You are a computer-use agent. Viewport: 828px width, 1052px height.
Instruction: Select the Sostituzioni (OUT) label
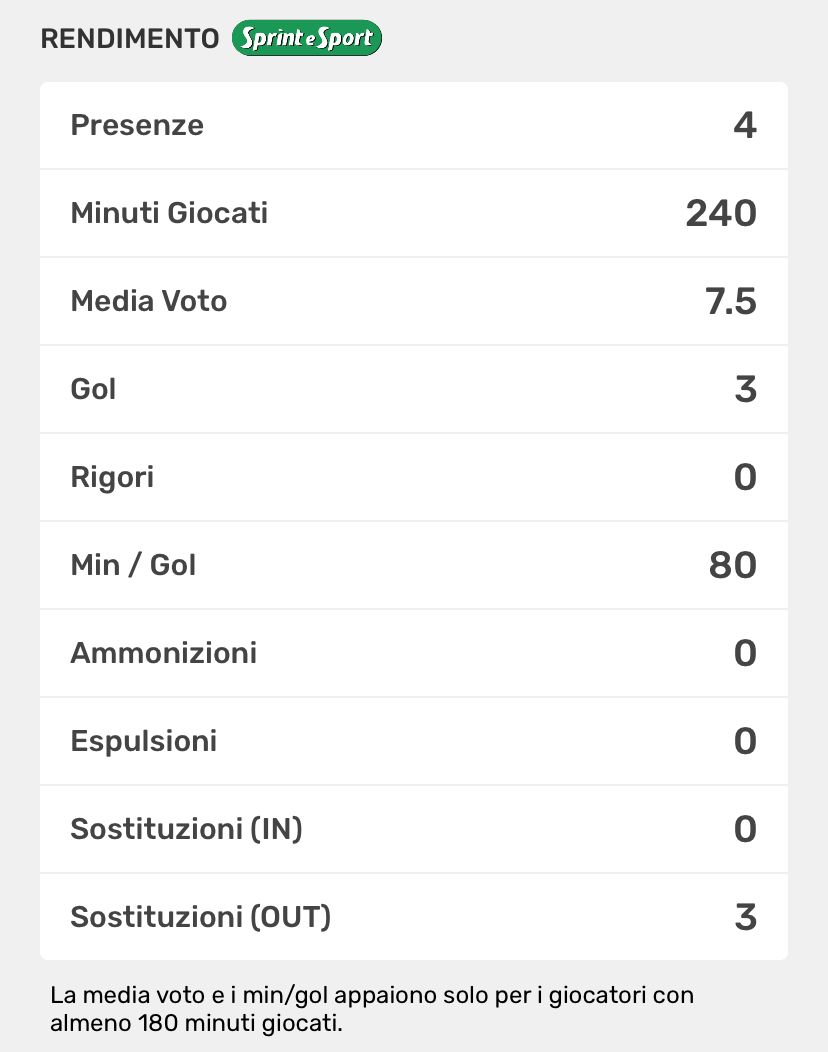200,917
